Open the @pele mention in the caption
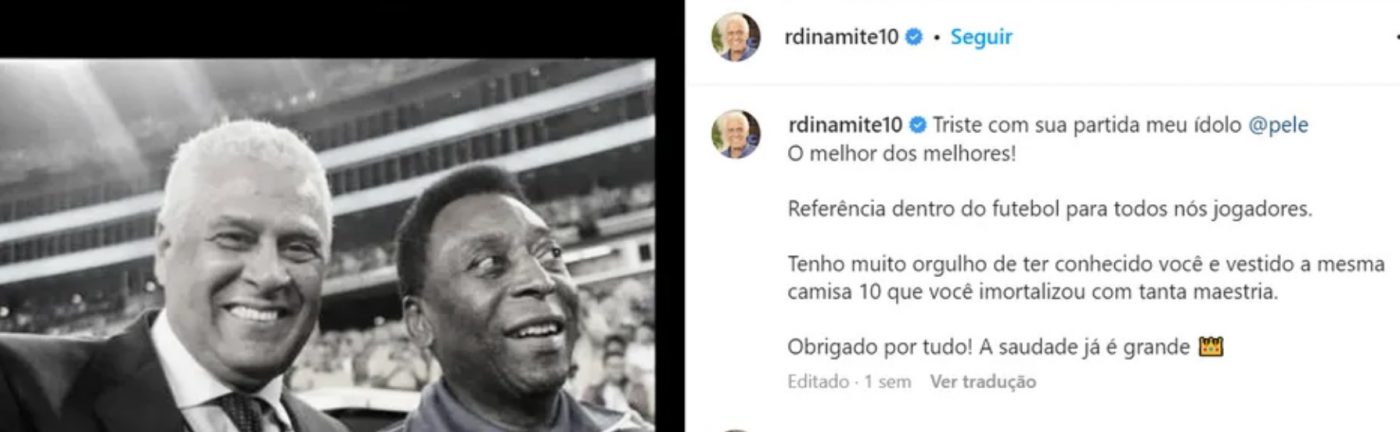Image resolution: width=1400 pixels, height=432 pixels. click(x=1278, y=126)
